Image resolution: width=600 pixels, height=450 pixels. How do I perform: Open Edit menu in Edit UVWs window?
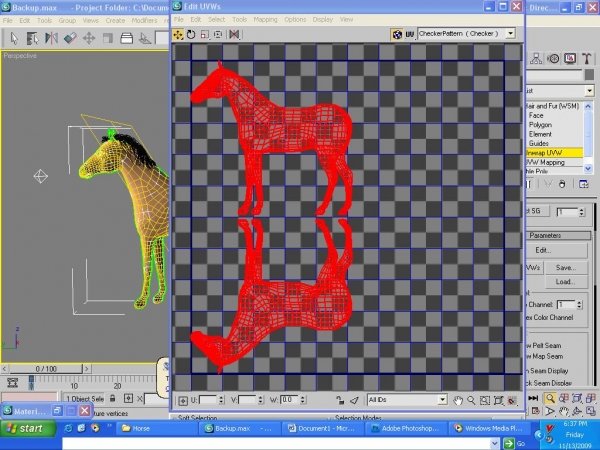point(196,20)
